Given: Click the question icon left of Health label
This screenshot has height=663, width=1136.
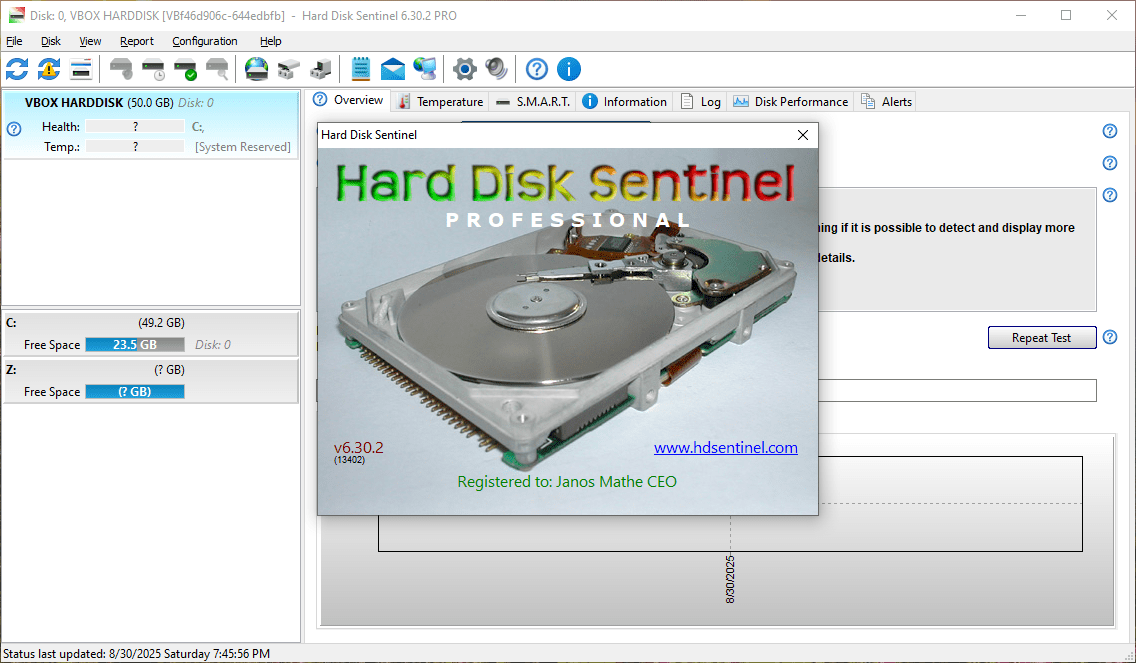Looking at the screenshot, I should (x=14, y=129).
